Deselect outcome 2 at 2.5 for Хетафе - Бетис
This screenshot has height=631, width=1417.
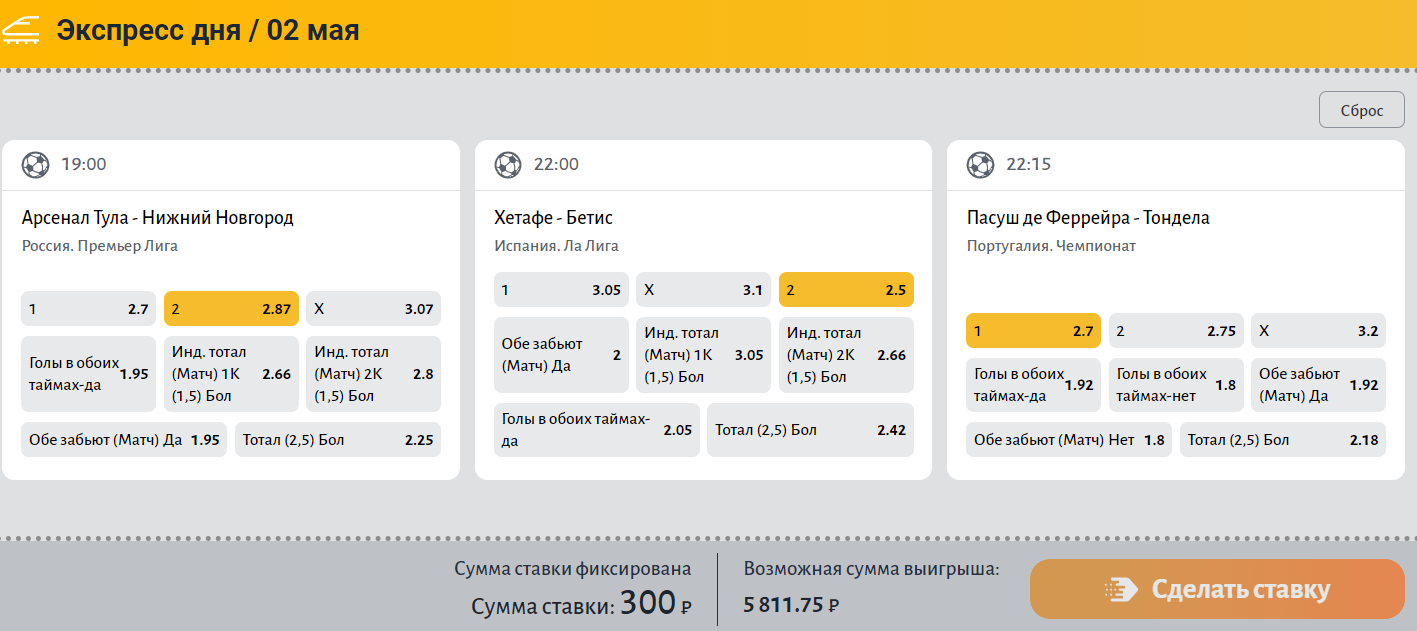pyautogui.click(x=846, y=290)
